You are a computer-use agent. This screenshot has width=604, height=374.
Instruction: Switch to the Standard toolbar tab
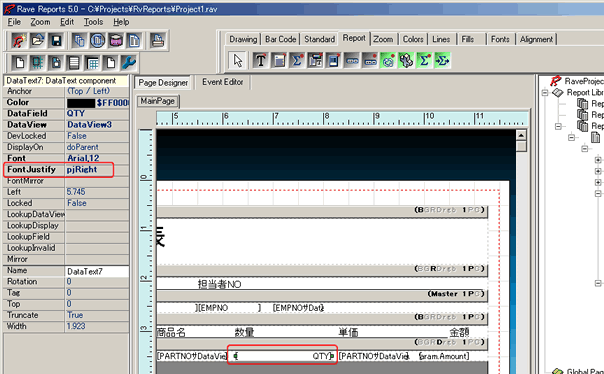(x=319, y=39)
